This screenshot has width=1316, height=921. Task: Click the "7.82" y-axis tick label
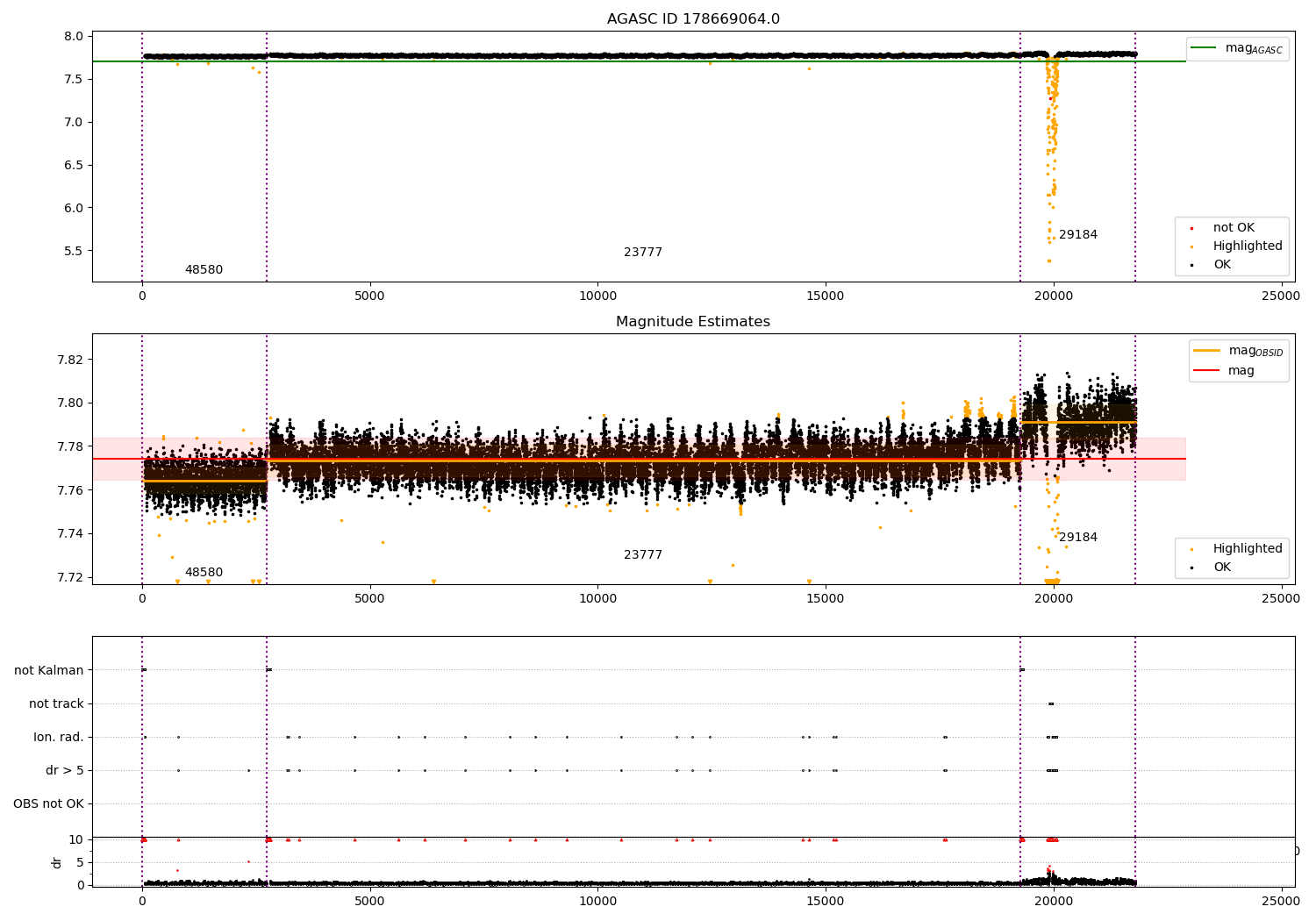coord(70,360)
